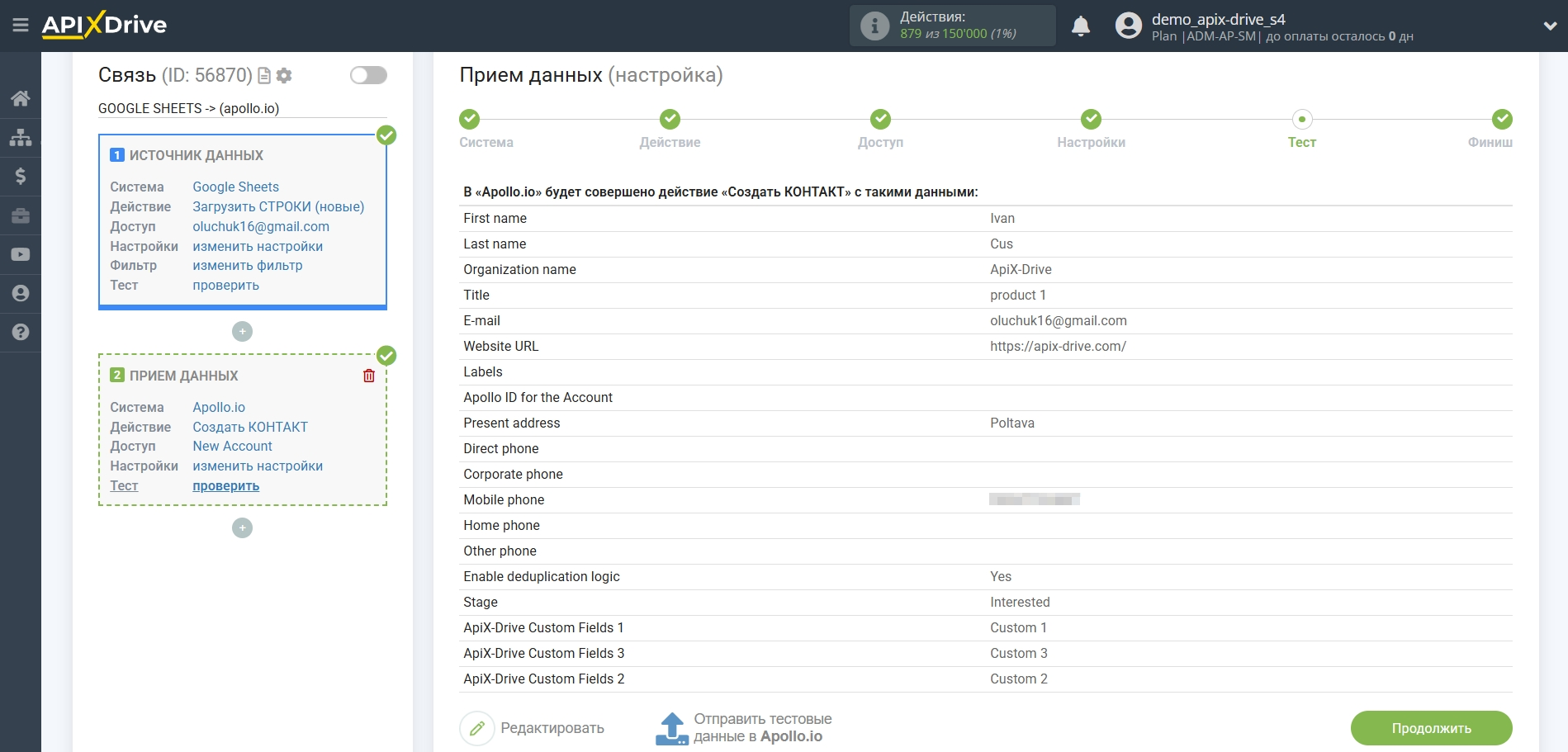Enable the connection toggle switch
This screenshot has width=1568, height=752.
(x=367, y=75)
